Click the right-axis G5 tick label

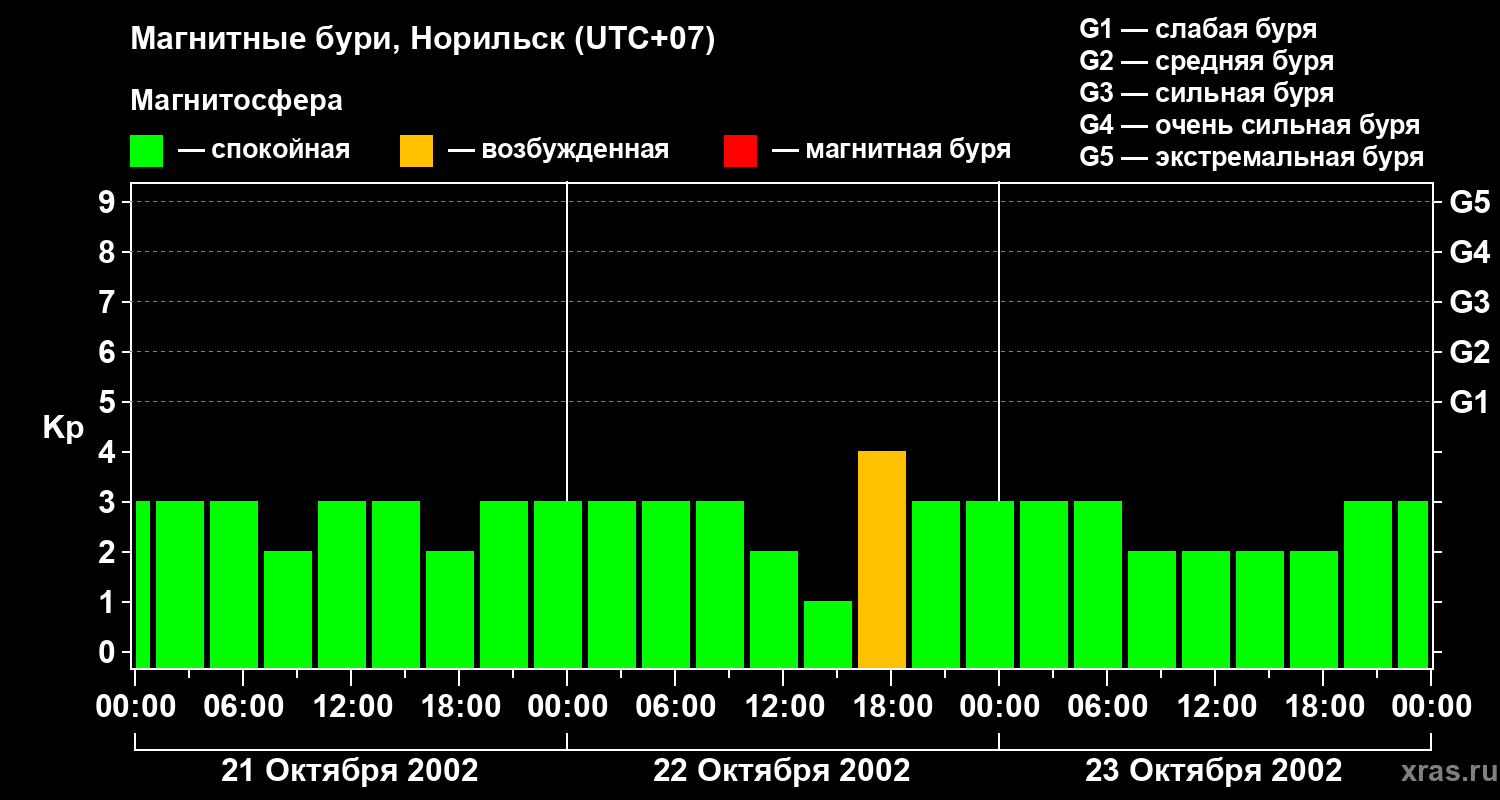tap(1469, 202)
